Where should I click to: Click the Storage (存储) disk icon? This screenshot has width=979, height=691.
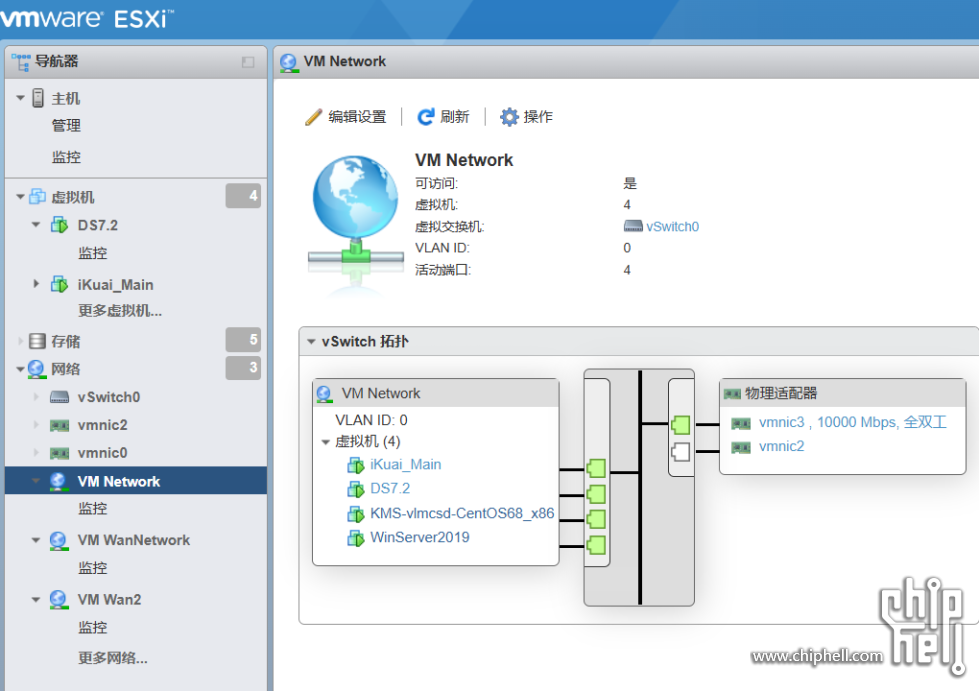point(37,341)
